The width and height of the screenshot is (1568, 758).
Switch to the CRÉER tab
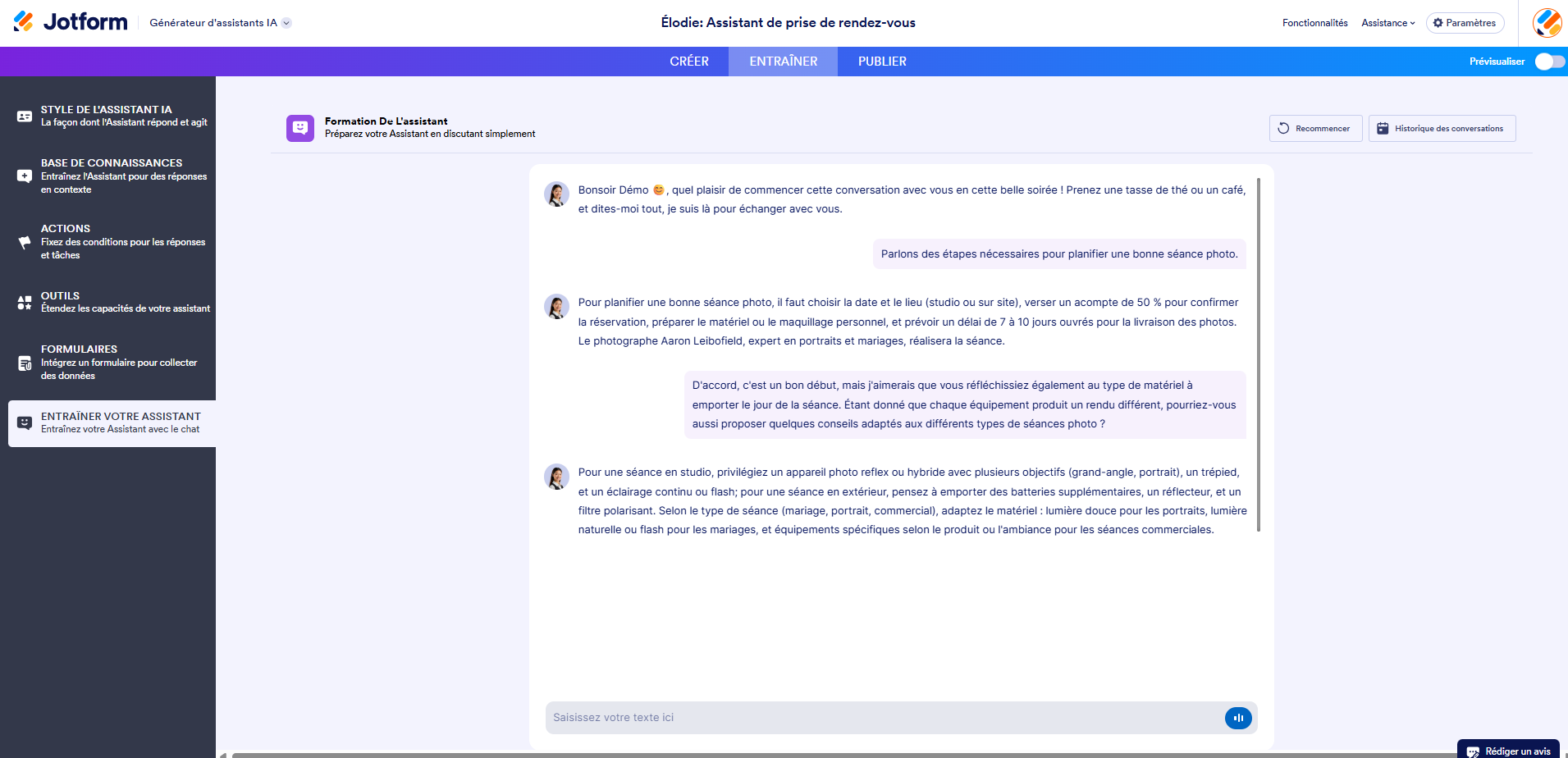pyautogui.click(x=689, y=62)
